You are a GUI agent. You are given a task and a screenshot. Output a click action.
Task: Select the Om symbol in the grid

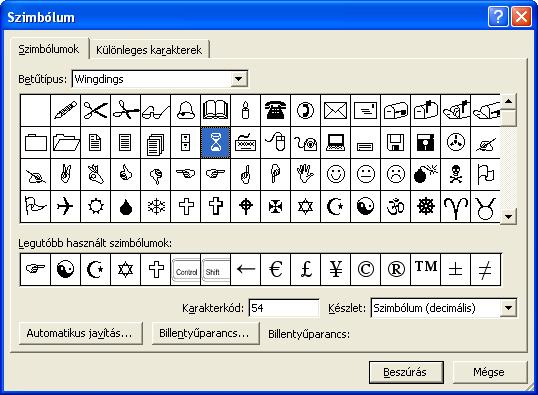[x=396, y=207]
